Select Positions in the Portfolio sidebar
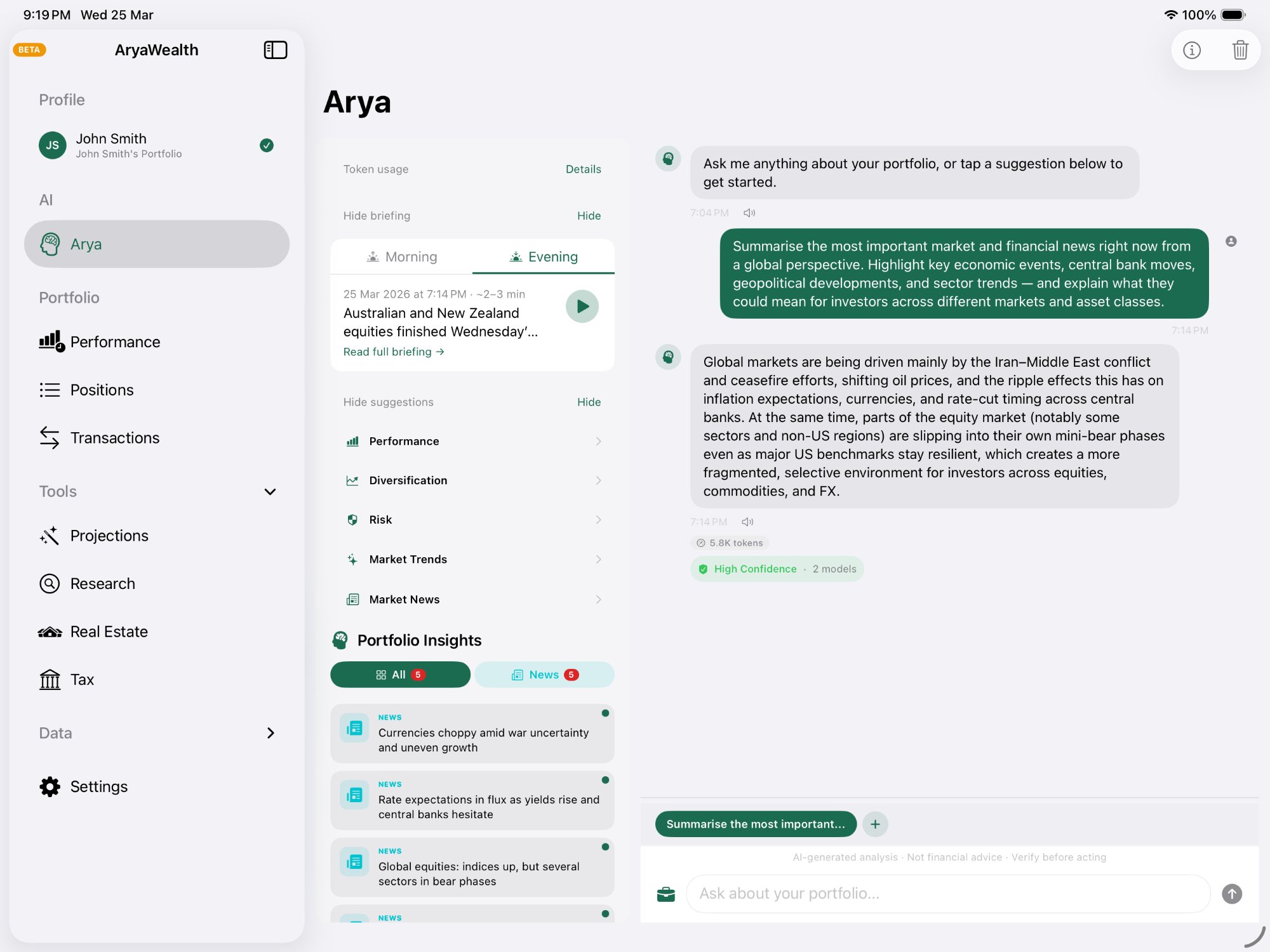The image size is (1270, 952). tap(102, 390)
